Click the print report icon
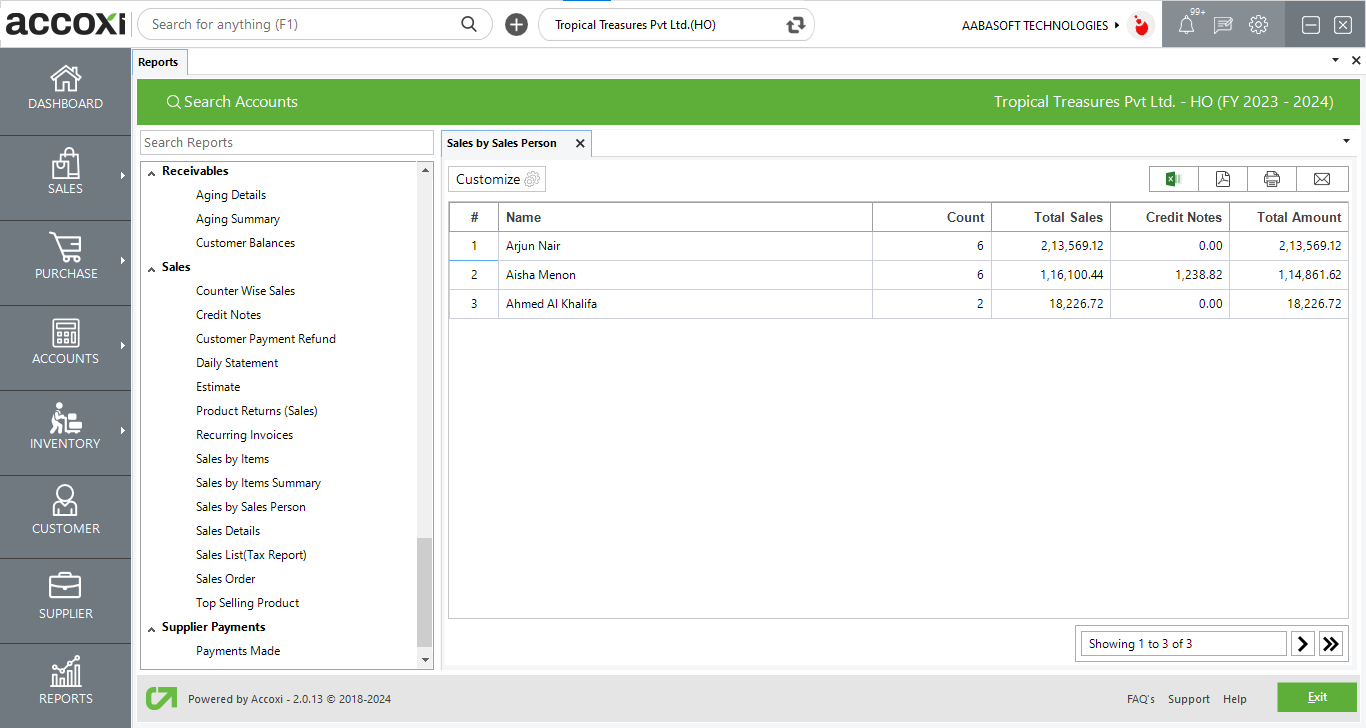Viewport: 1366px width, 728px height. (1272, 179)
